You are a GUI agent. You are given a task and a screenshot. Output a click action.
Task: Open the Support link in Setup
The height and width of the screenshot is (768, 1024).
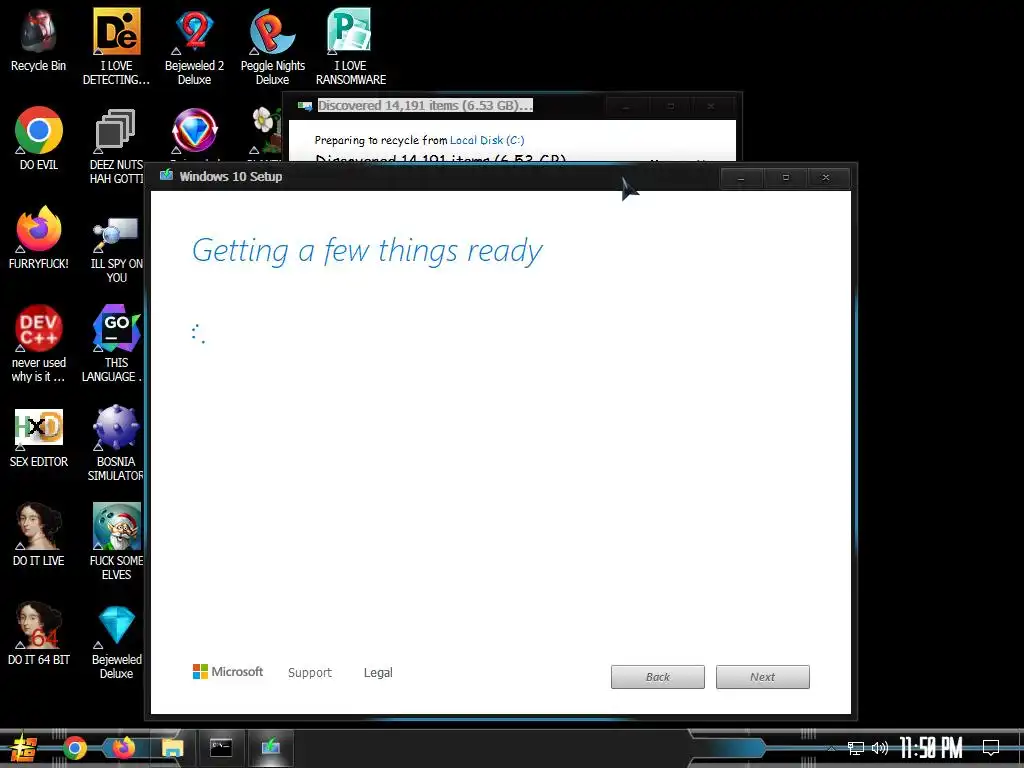pos(310,673)
